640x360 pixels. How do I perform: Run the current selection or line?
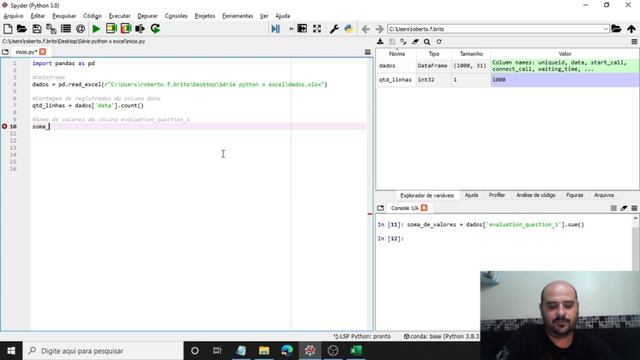click(140, 29)
